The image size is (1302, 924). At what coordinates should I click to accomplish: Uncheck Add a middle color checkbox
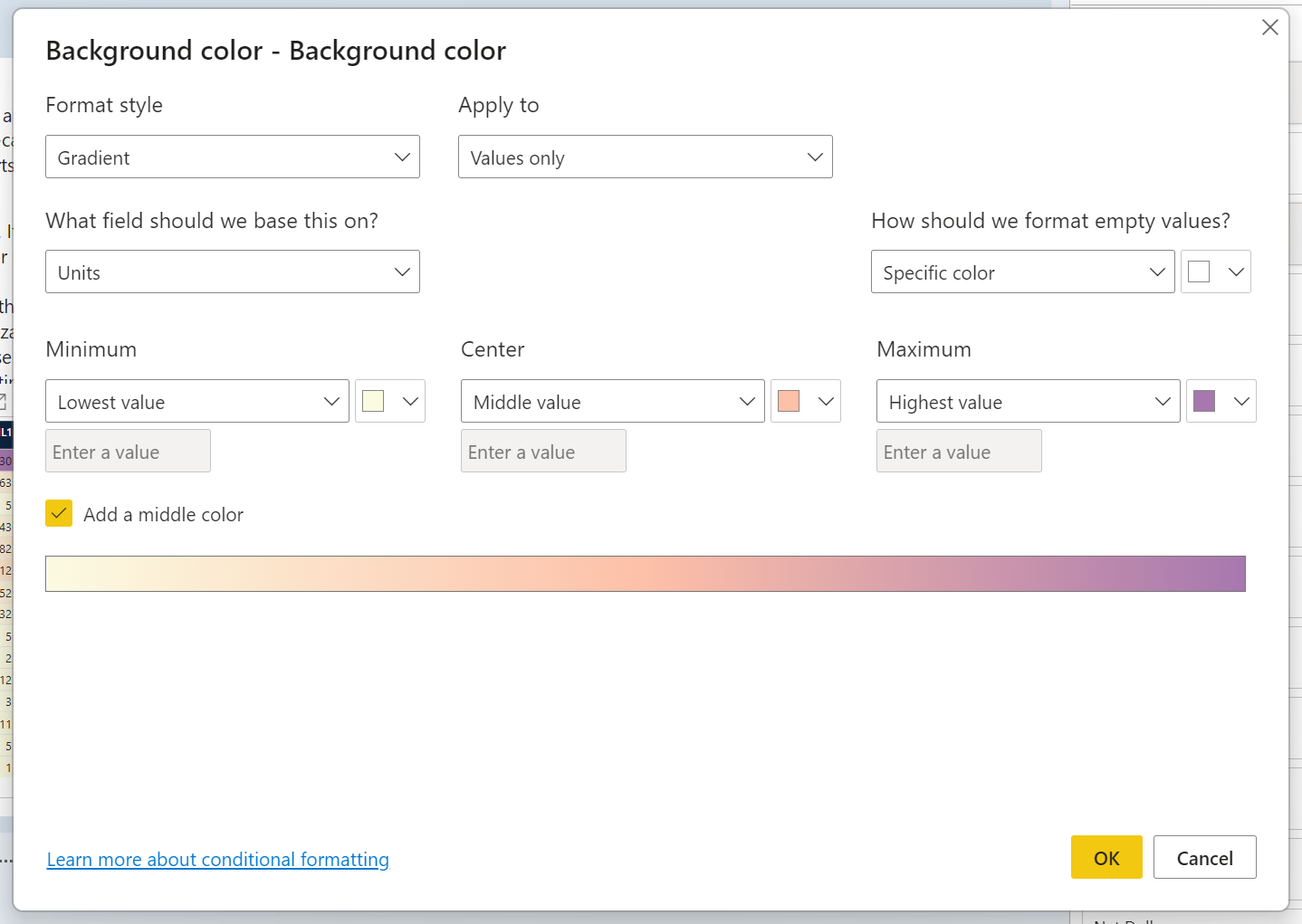59,513
